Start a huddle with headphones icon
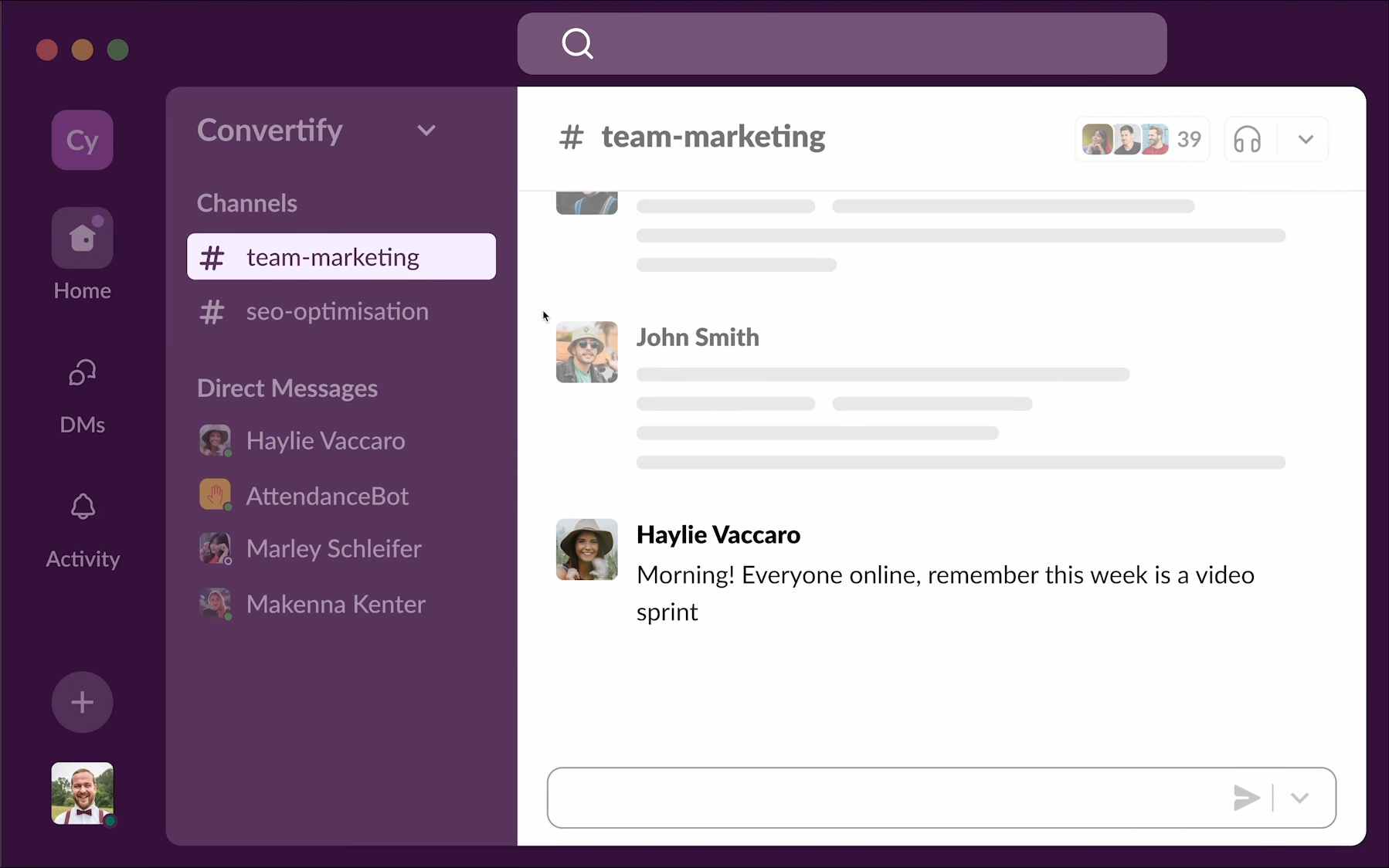Viewport: 1389px width, 868px height. 1247,140
